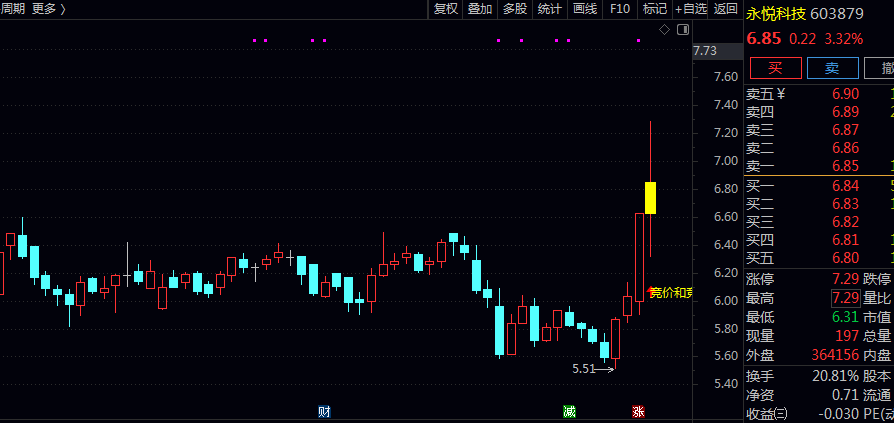This screenshot has height=423, width=894.
Task: Click the 撤 cancel order button
Action: pyautogui.click(x=879, y=68)
